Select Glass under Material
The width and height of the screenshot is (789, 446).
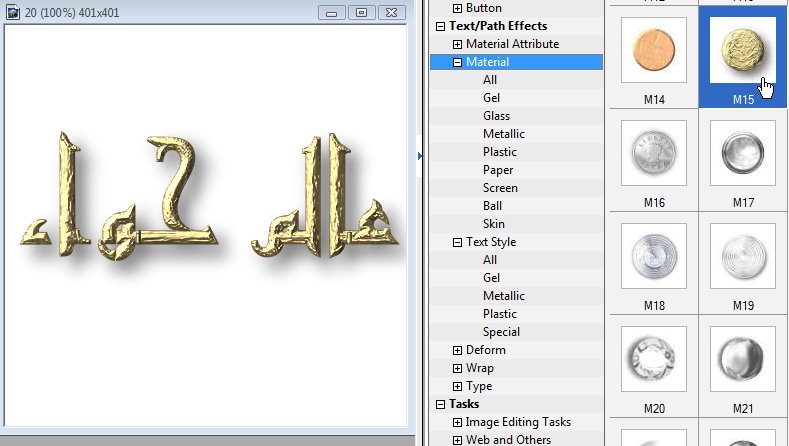[x=496, y=116]
